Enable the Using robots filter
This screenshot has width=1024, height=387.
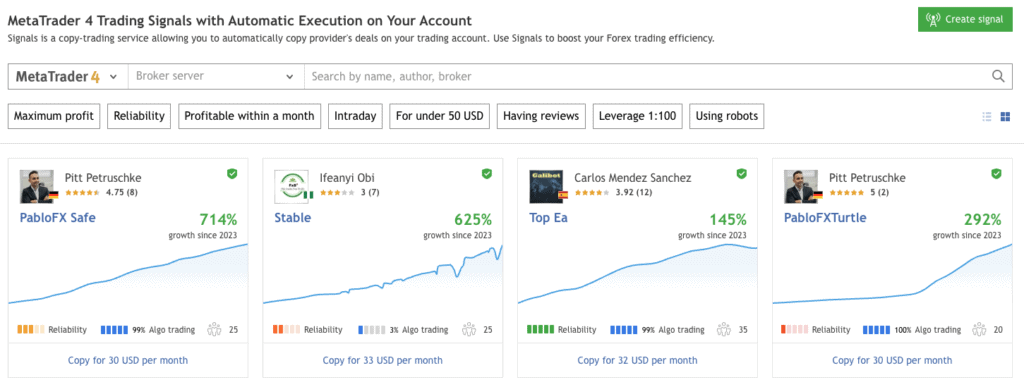[x=727, y=116]
